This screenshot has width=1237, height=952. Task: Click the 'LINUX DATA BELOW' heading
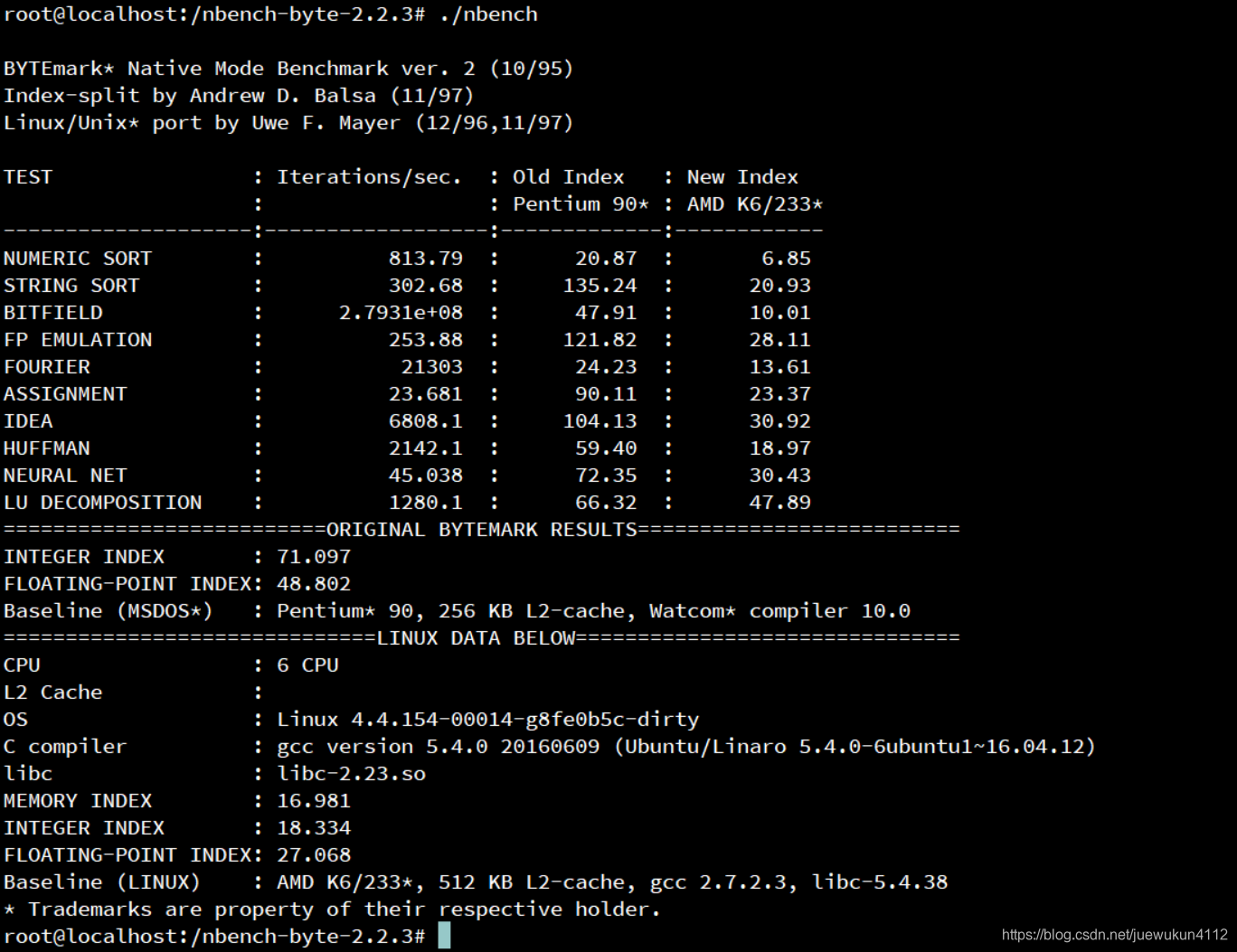pos(476,638)
